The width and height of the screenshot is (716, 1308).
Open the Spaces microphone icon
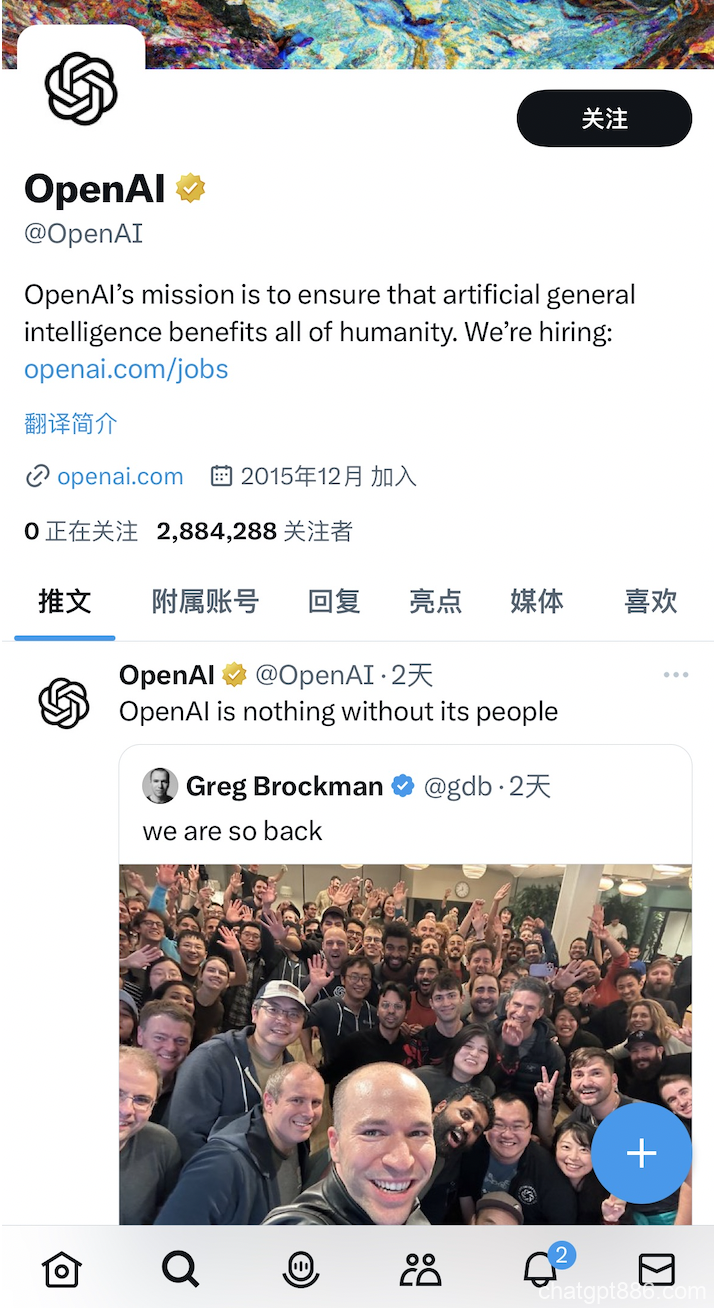pos(300,1269)
